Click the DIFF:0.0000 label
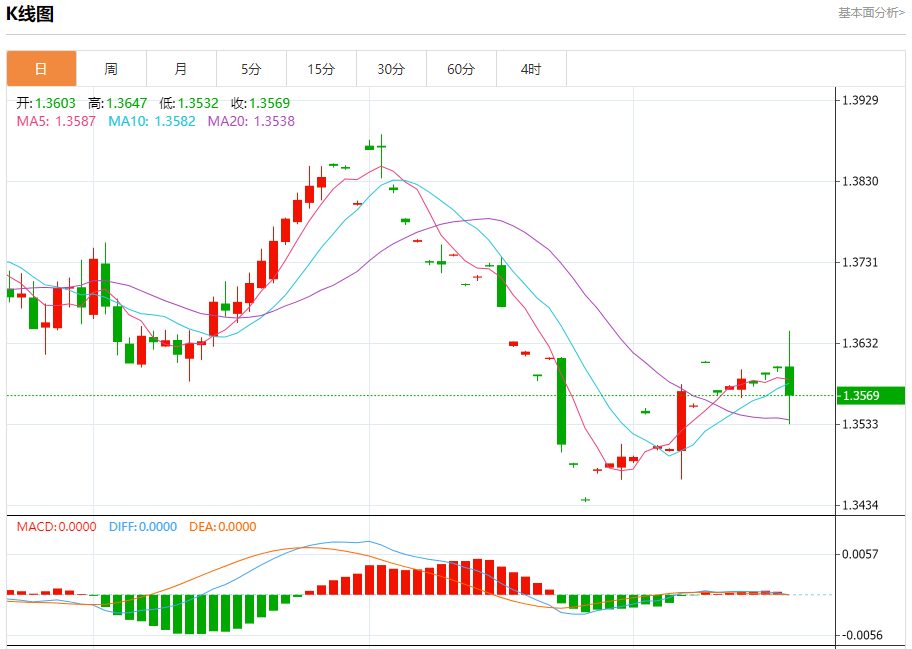Image resolution: width=912 pixels, height=649 pixels. (143, 527)
